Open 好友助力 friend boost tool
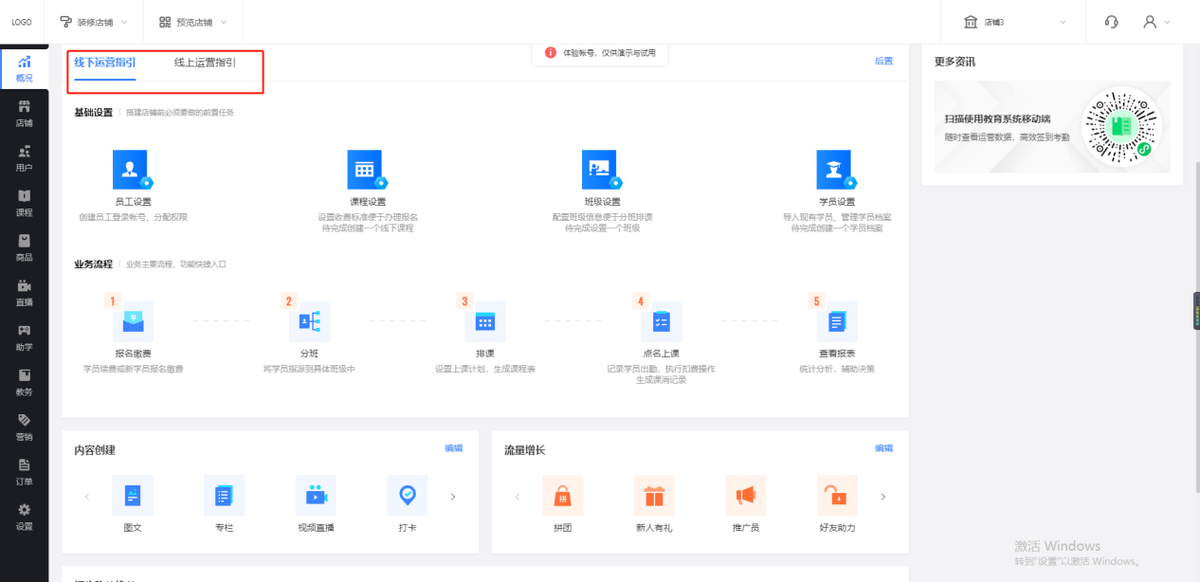The height and width of the screenshot is (582, 1200). tap(837, 495)
